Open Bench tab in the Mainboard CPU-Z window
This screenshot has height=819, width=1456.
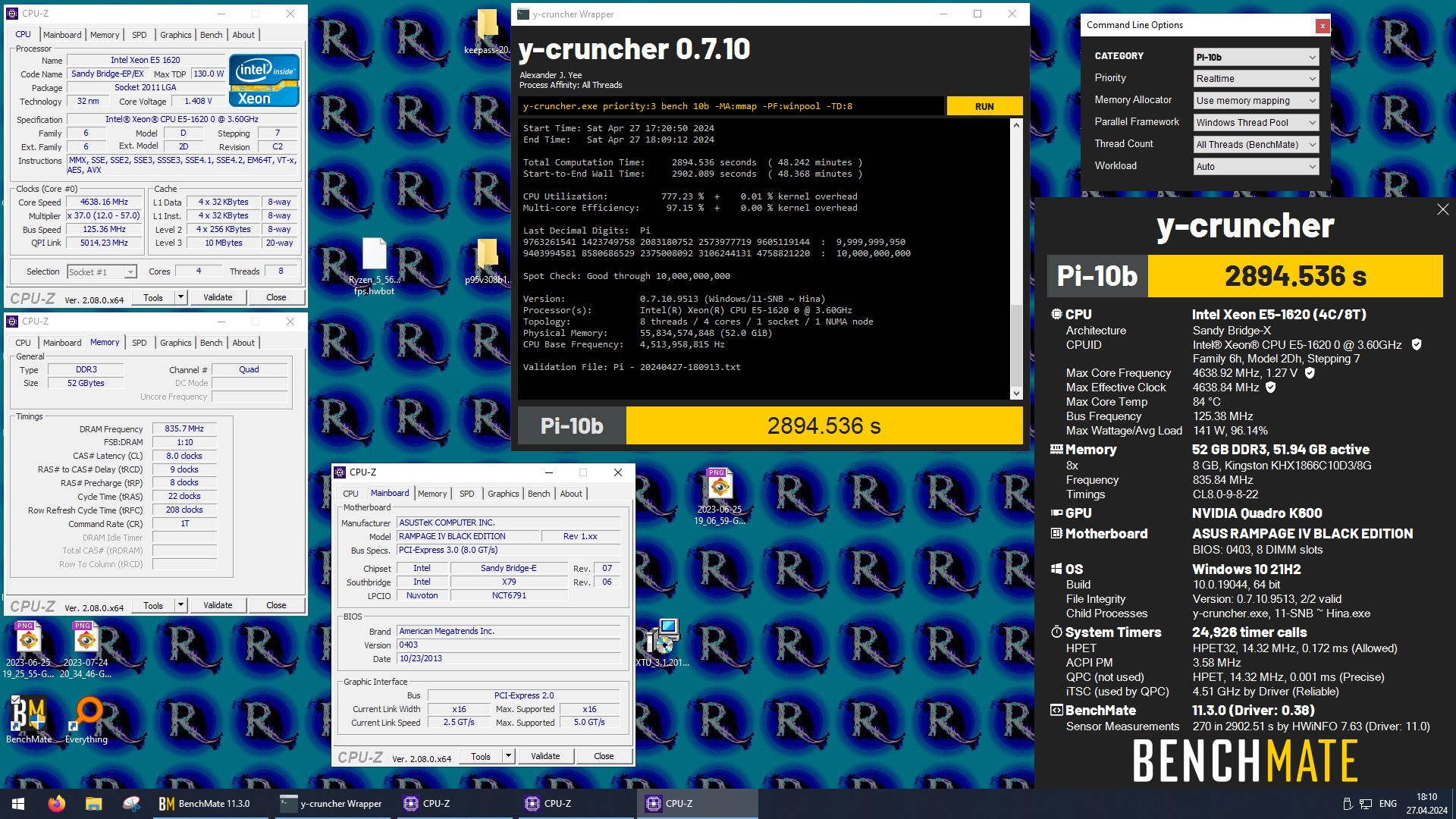[x=539, y=494]
